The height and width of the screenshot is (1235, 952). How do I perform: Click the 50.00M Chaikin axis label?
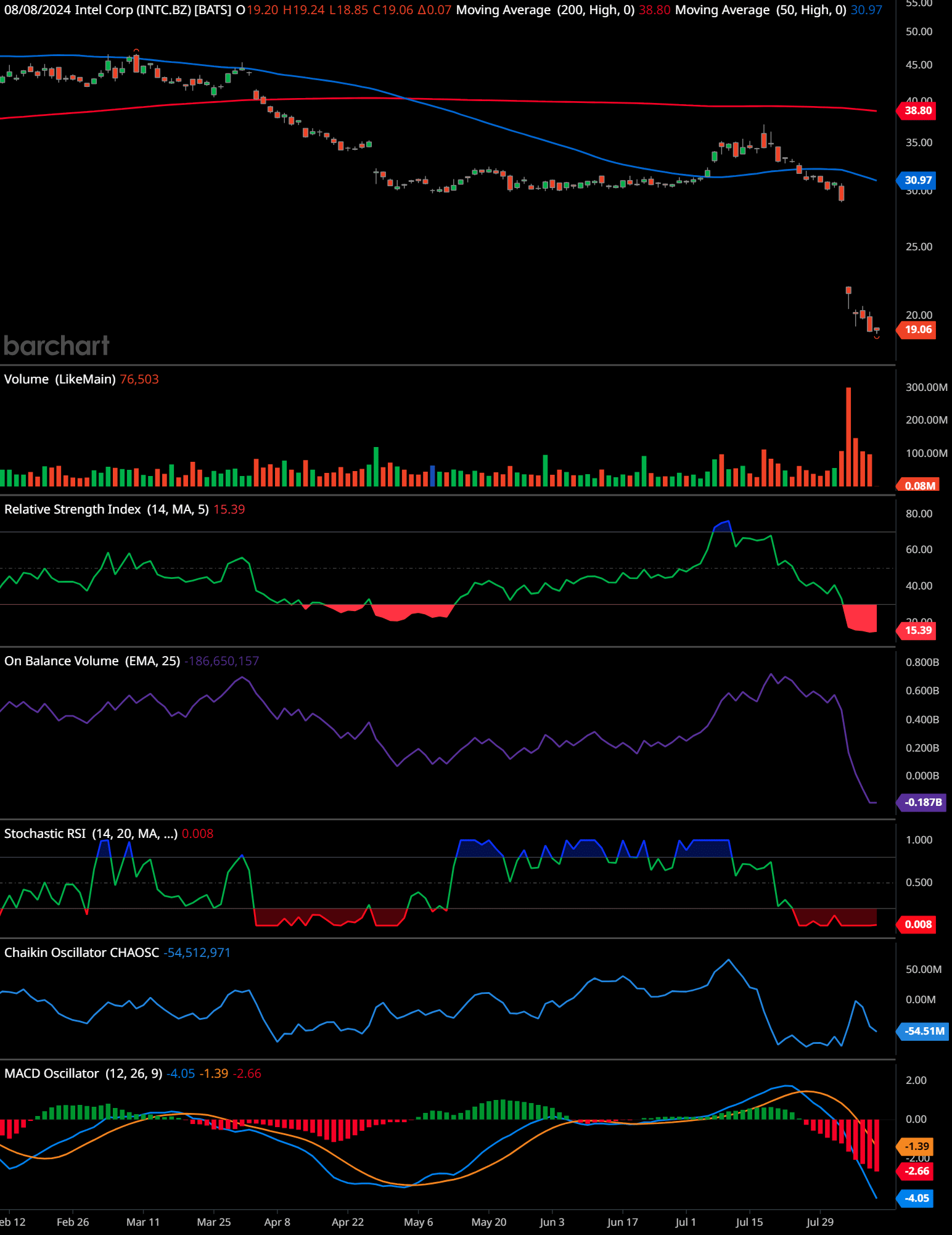tap(924, 969)
